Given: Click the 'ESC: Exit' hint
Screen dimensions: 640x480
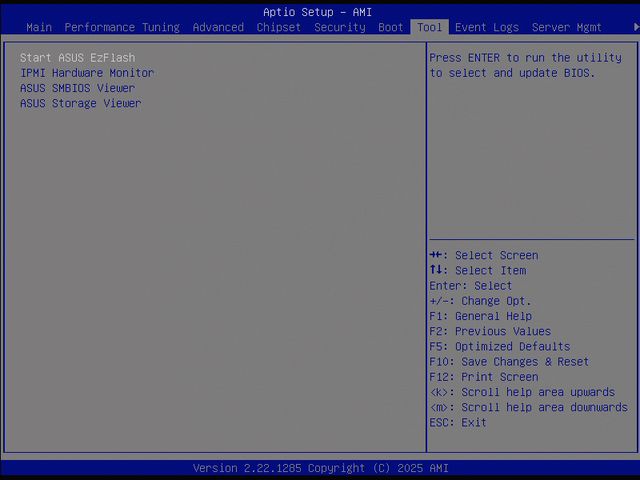Looking at the screenshot, I should click(458, 422).
